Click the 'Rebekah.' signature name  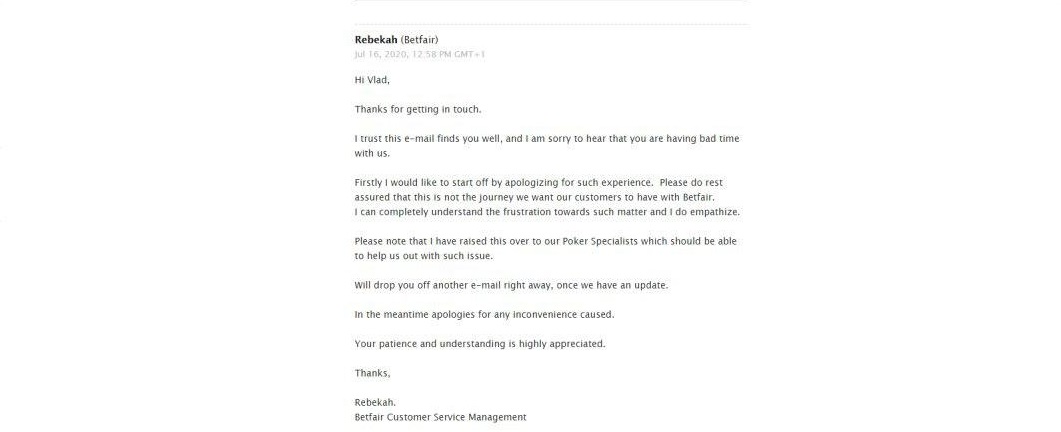(376, 402)
